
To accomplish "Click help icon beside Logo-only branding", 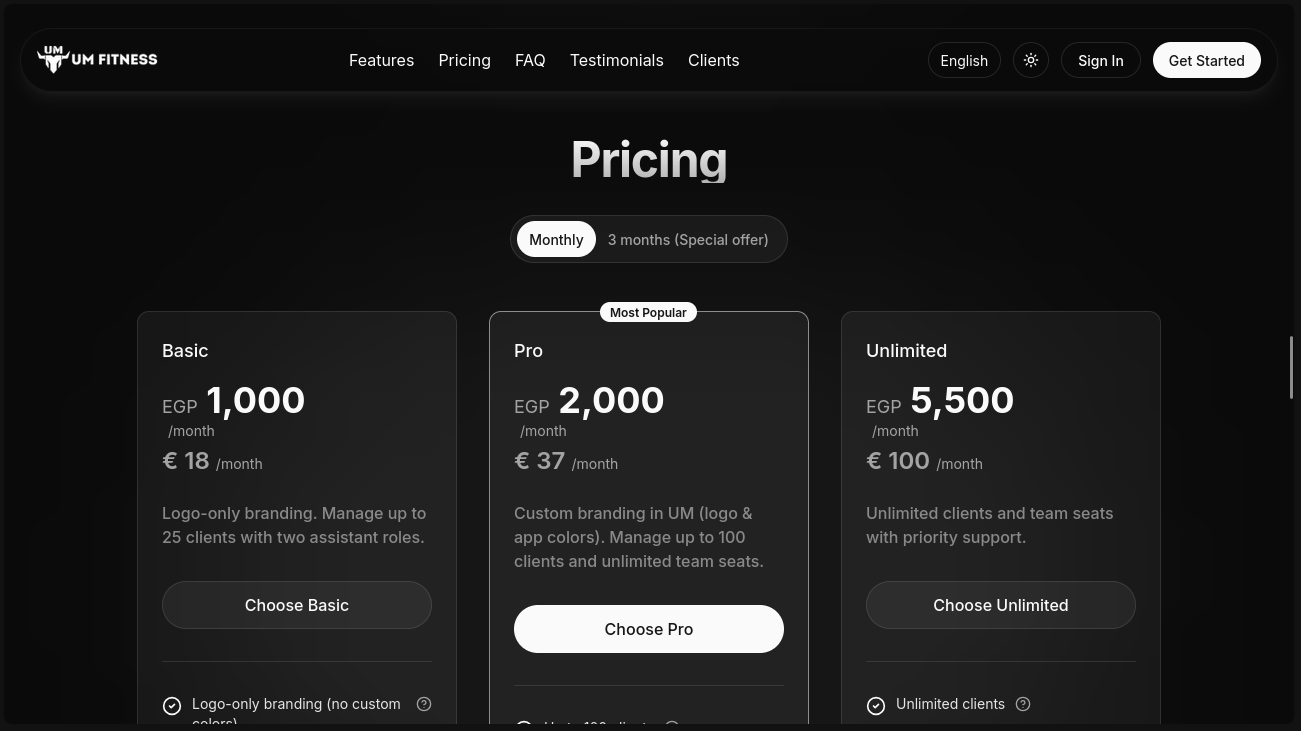I will (424, 704).
